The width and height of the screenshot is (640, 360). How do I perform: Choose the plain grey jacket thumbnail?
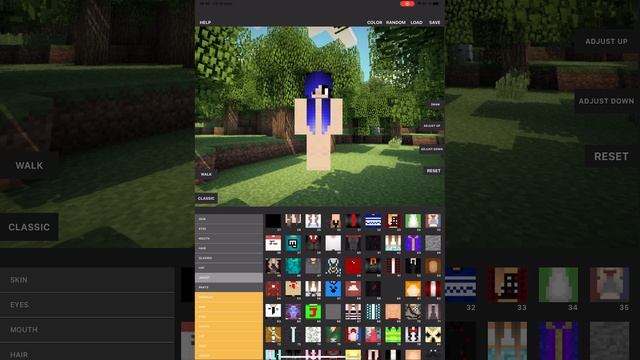(x=333, y=311)
